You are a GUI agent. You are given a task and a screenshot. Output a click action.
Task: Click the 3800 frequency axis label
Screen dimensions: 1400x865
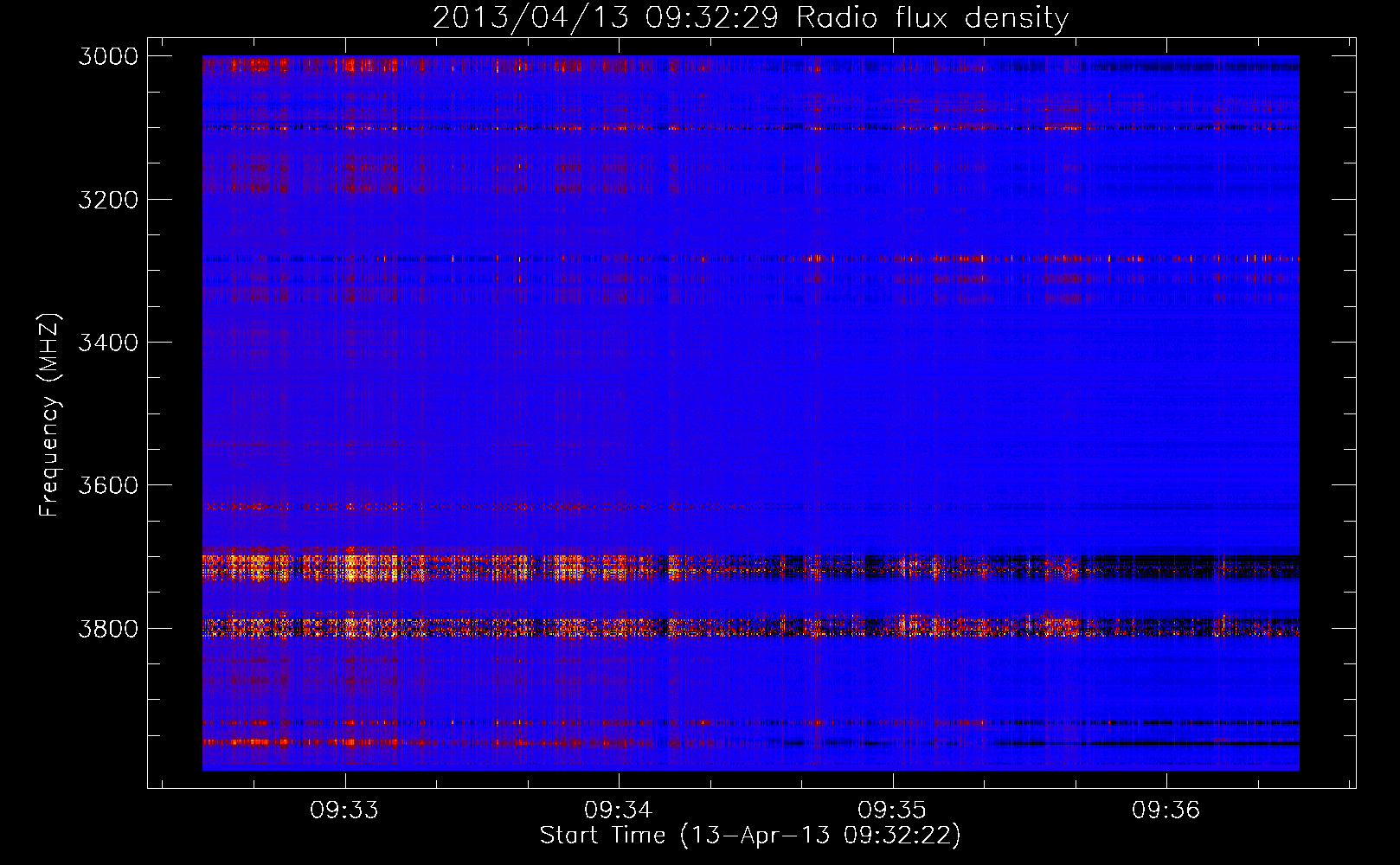click(x=108, y=629)
